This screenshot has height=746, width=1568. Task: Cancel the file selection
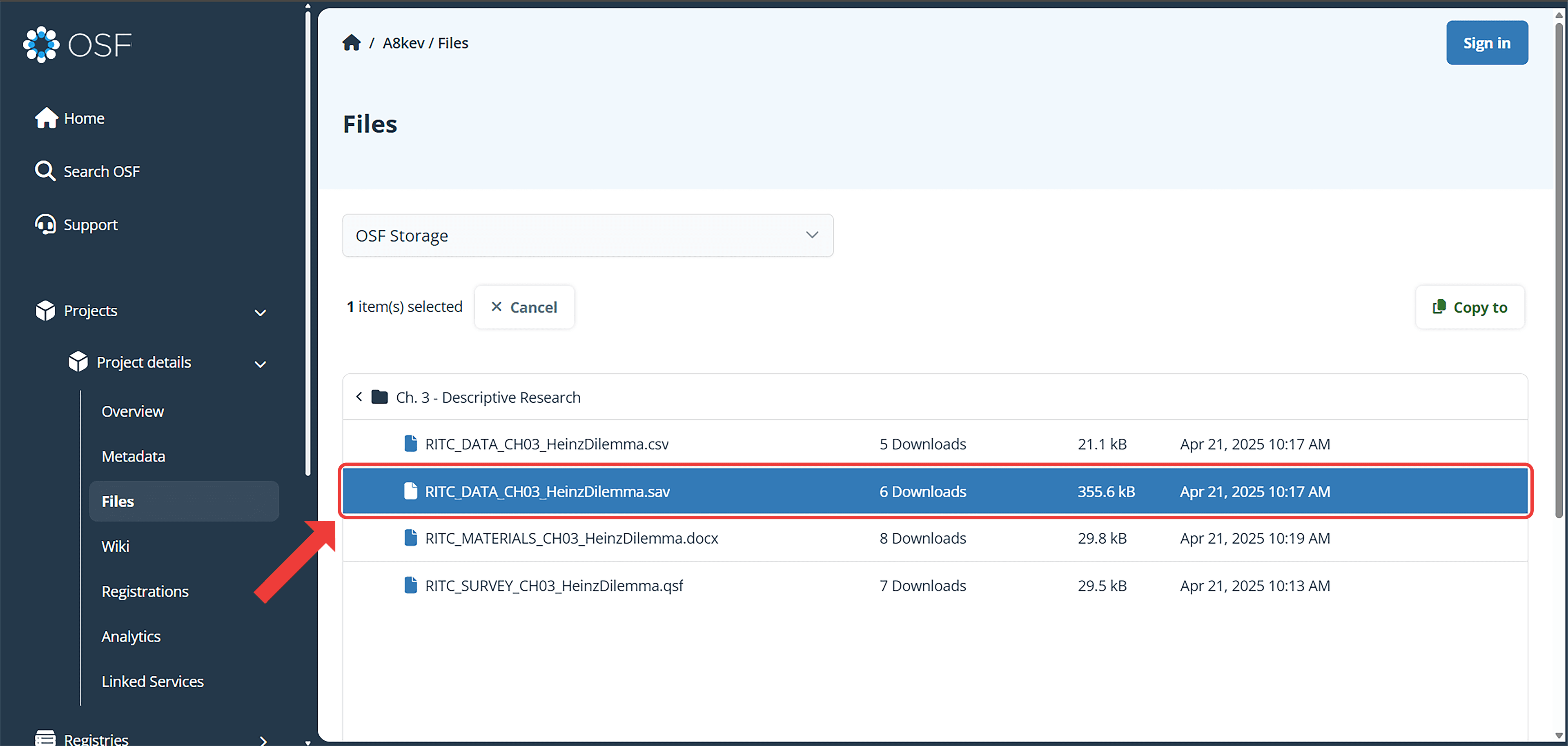[524, 306]
